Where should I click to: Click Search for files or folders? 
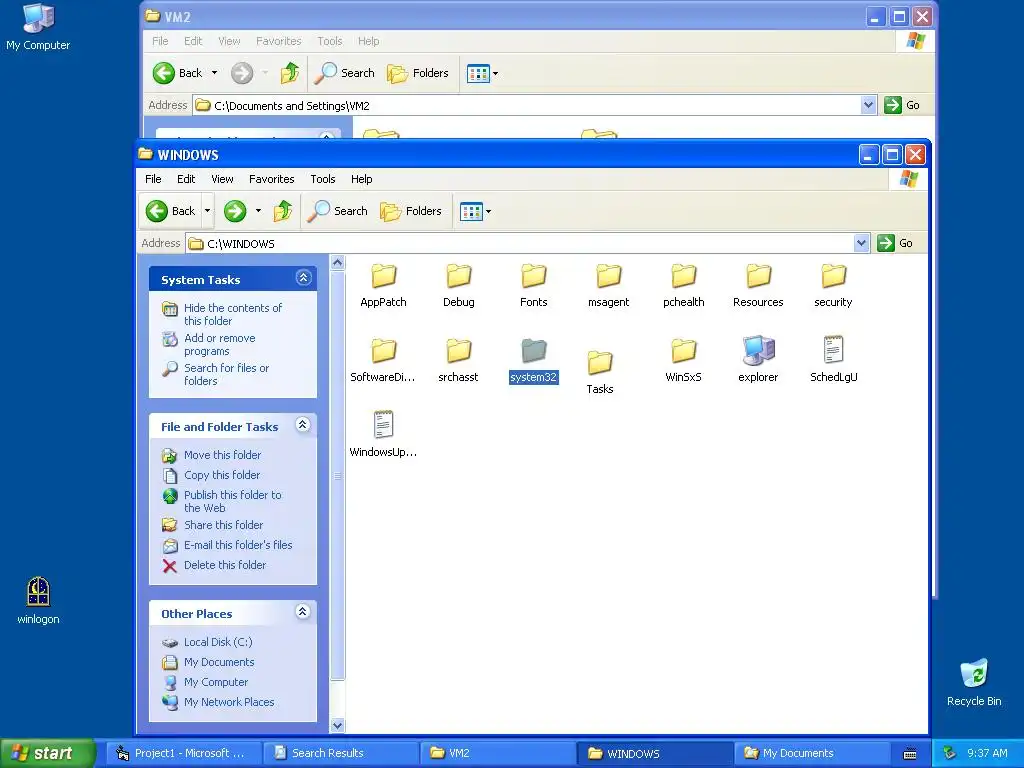[x=226, y=374]
